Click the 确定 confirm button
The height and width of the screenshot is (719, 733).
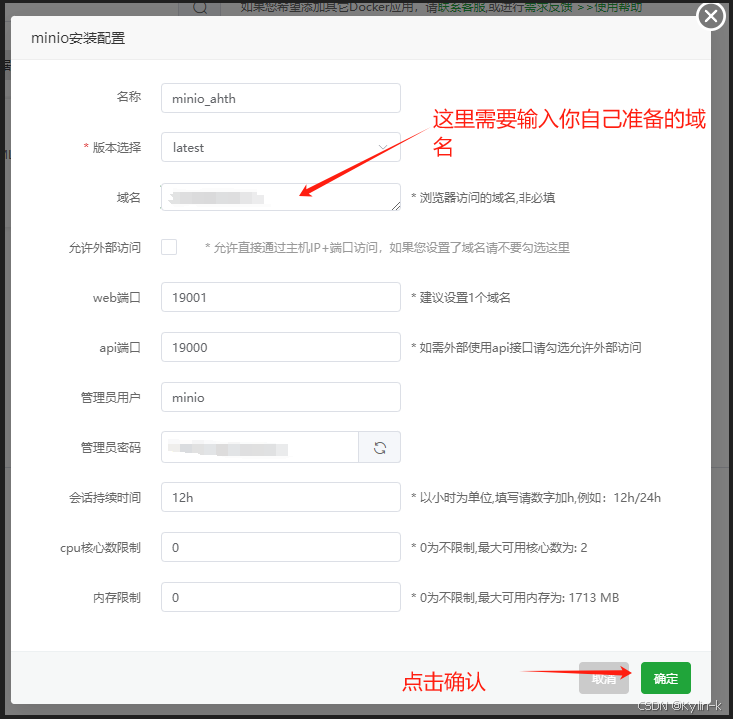pos(665,678)
